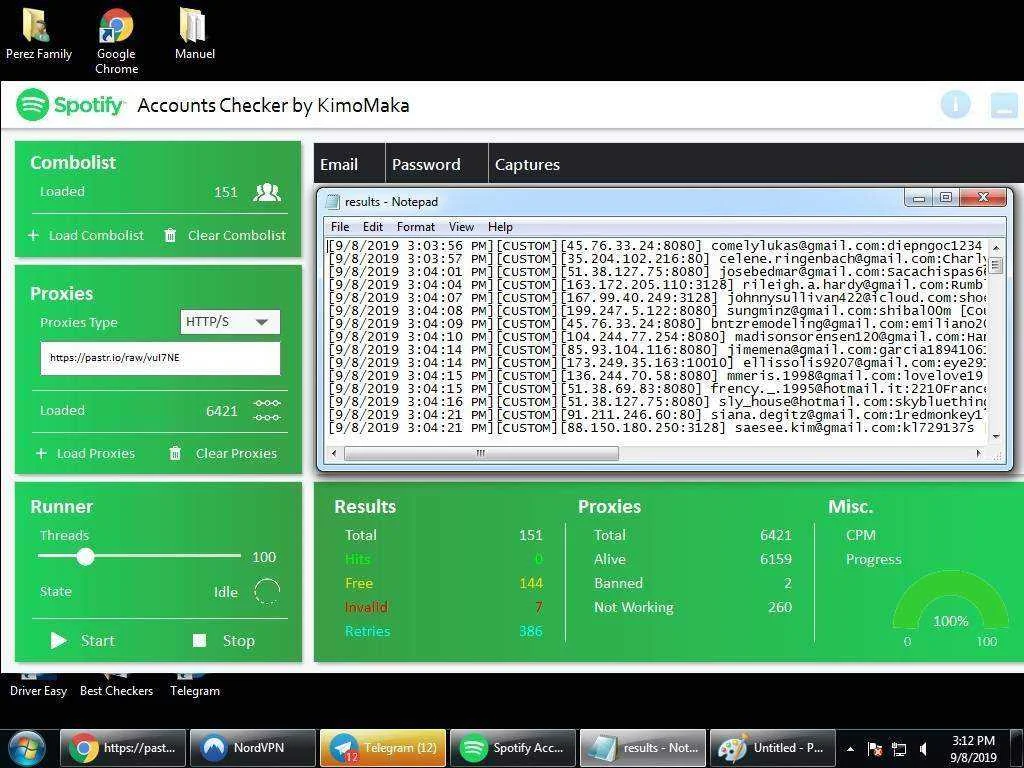
Task: Open the Windows Start menu
Action: [25, 748]
